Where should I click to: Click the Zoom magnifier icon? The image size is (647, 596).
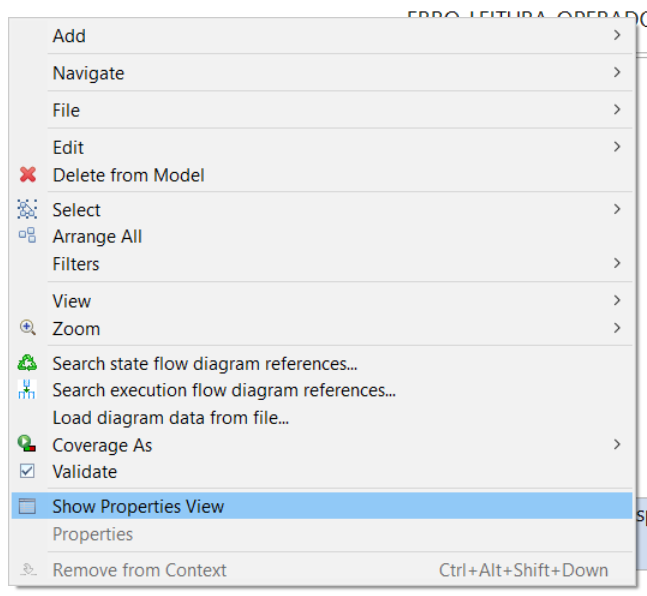coord(28,328)
